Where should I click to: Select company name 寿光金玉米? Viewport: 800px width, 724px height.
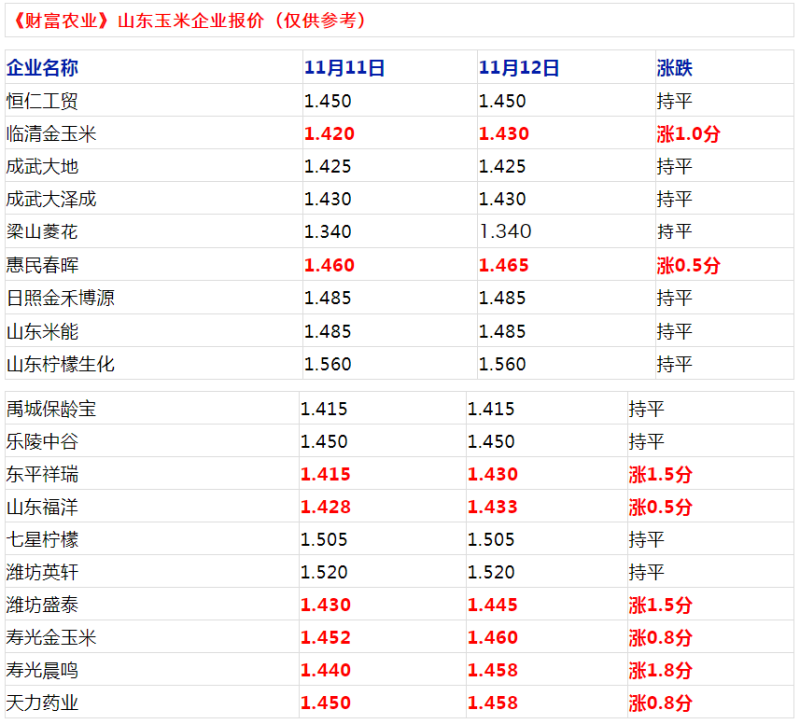(52, 637)
